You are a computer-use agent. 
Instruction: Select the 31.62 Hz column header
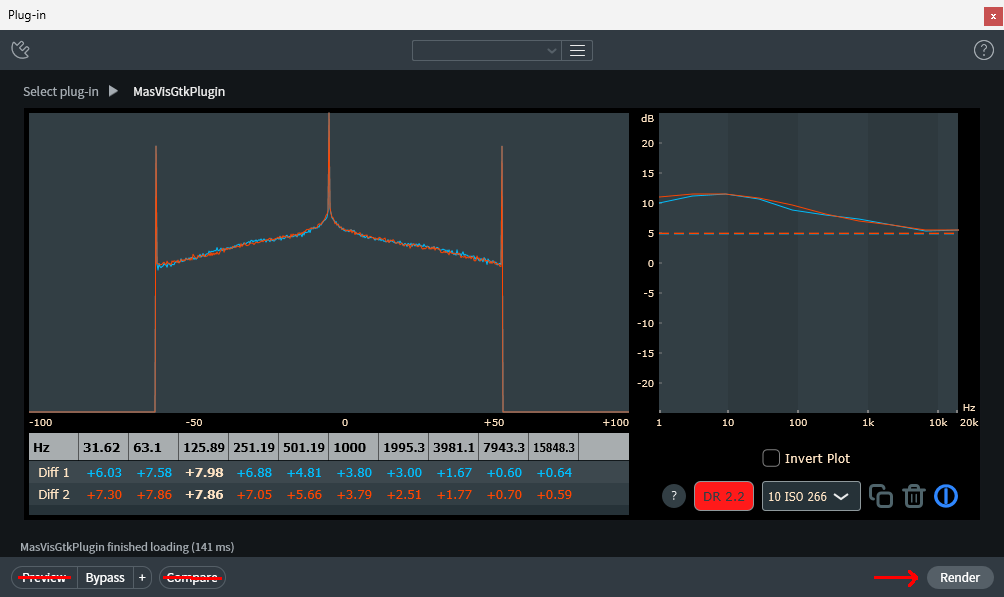click(104, 447)
